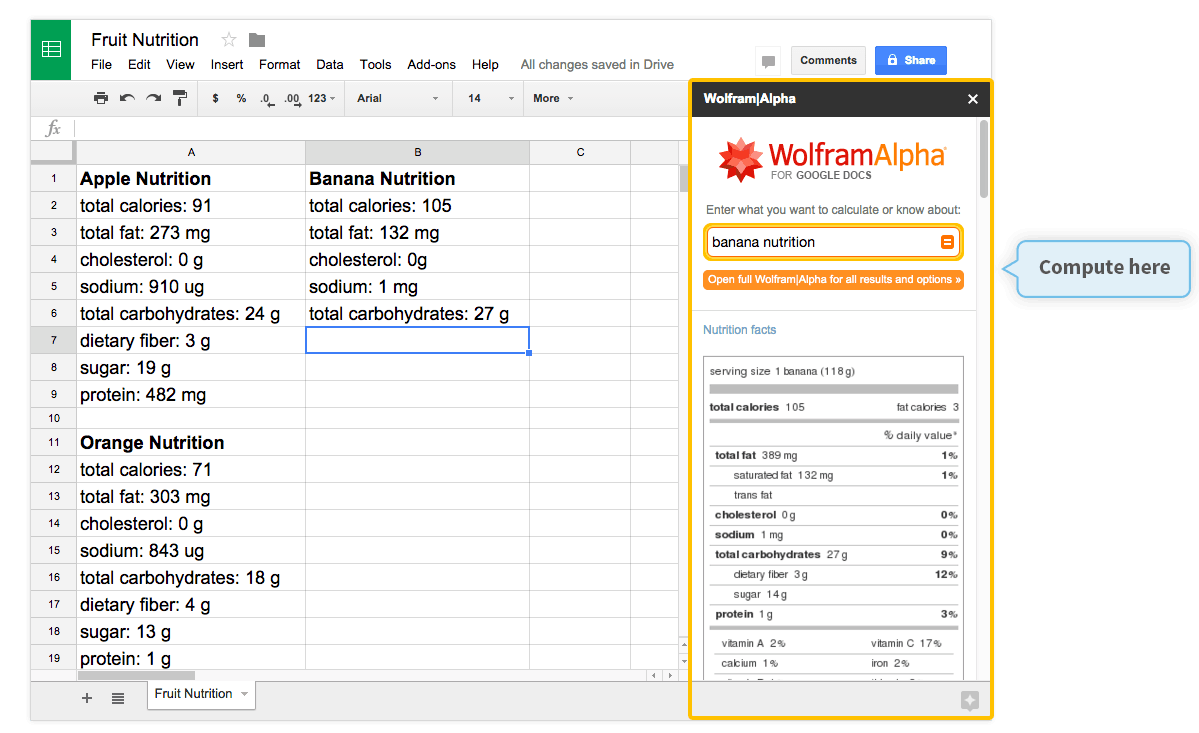Click the scroll-up arrow of the spreadsheet's vertical scrollbar
Viewport: 1199px width, 733px height.
pos(684,645)
